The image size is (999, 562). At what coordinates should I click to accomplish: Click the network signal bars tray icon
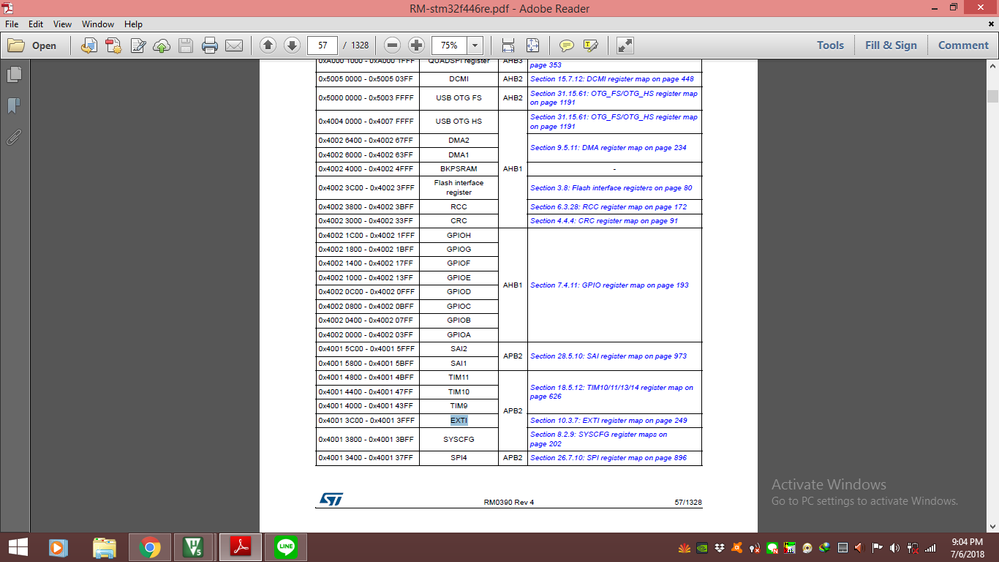click(930, 548)
